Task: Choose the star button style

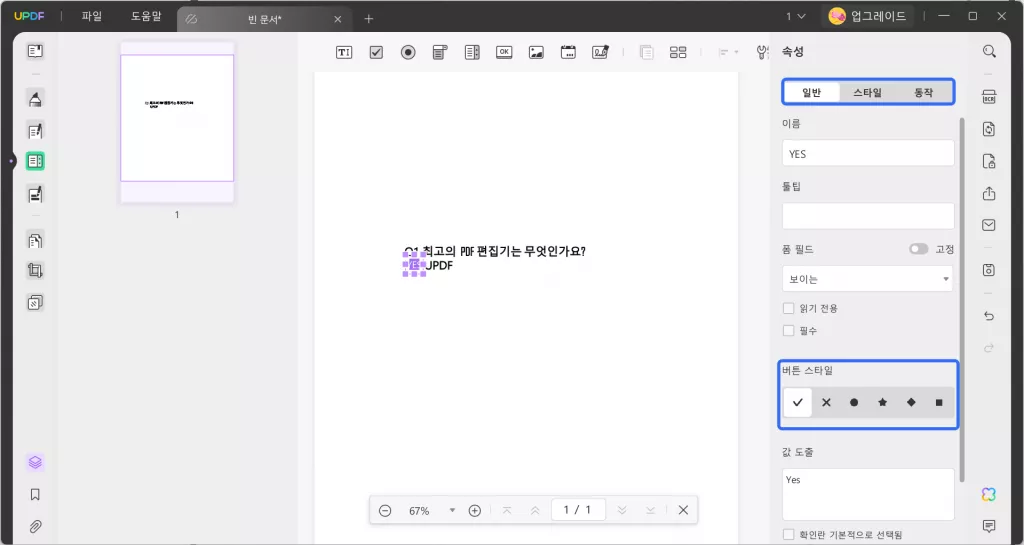Action: [x=883, y=403]
